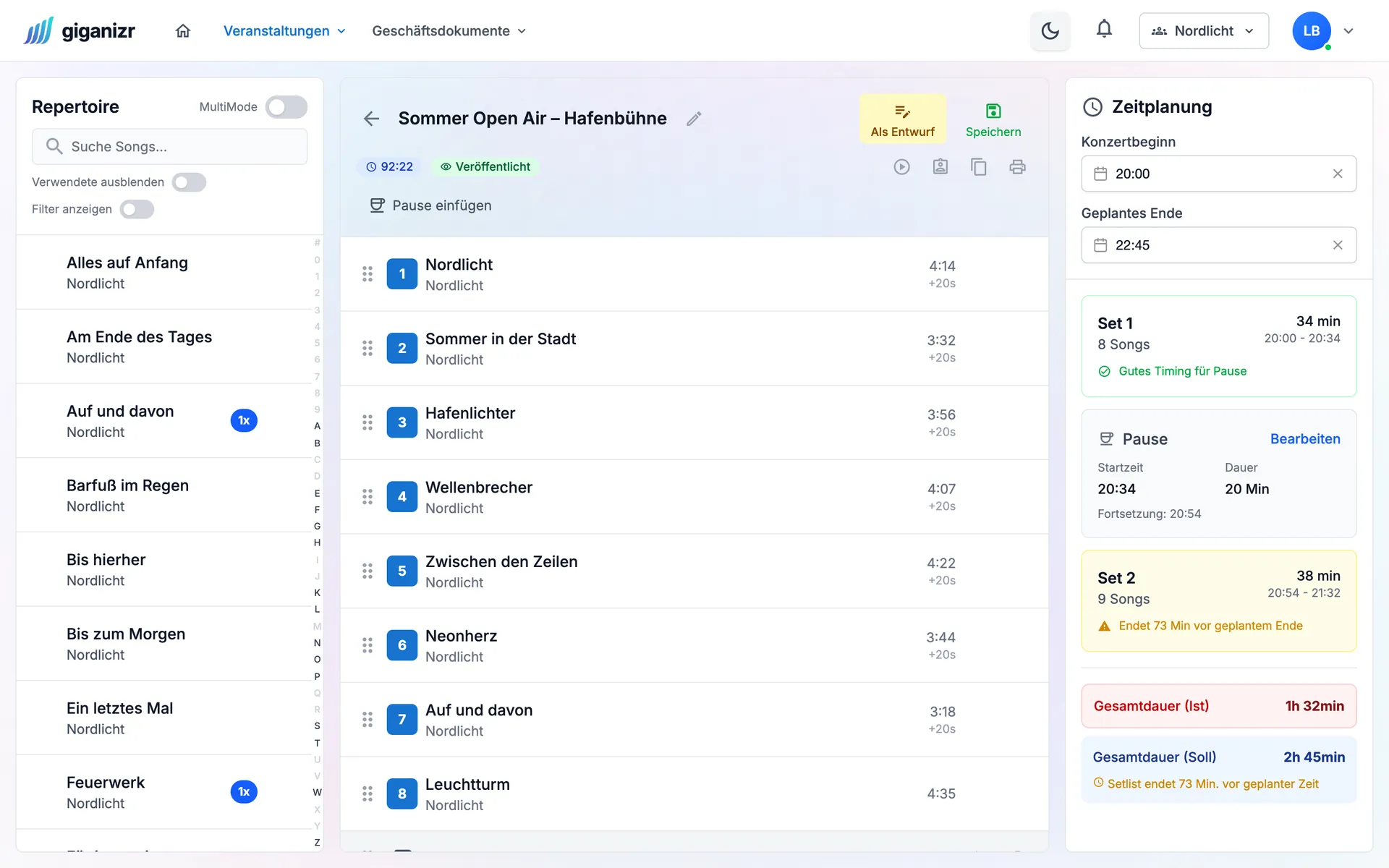This screenshot has width=1389, height=868.
Task: Open notifications bell
Action: coord(1104,30)
